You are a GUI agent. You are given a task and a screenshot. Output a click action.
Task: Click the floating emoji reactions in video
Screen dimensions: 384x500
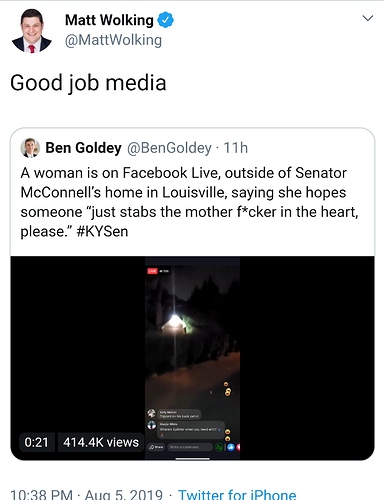(x=227, y=389)
